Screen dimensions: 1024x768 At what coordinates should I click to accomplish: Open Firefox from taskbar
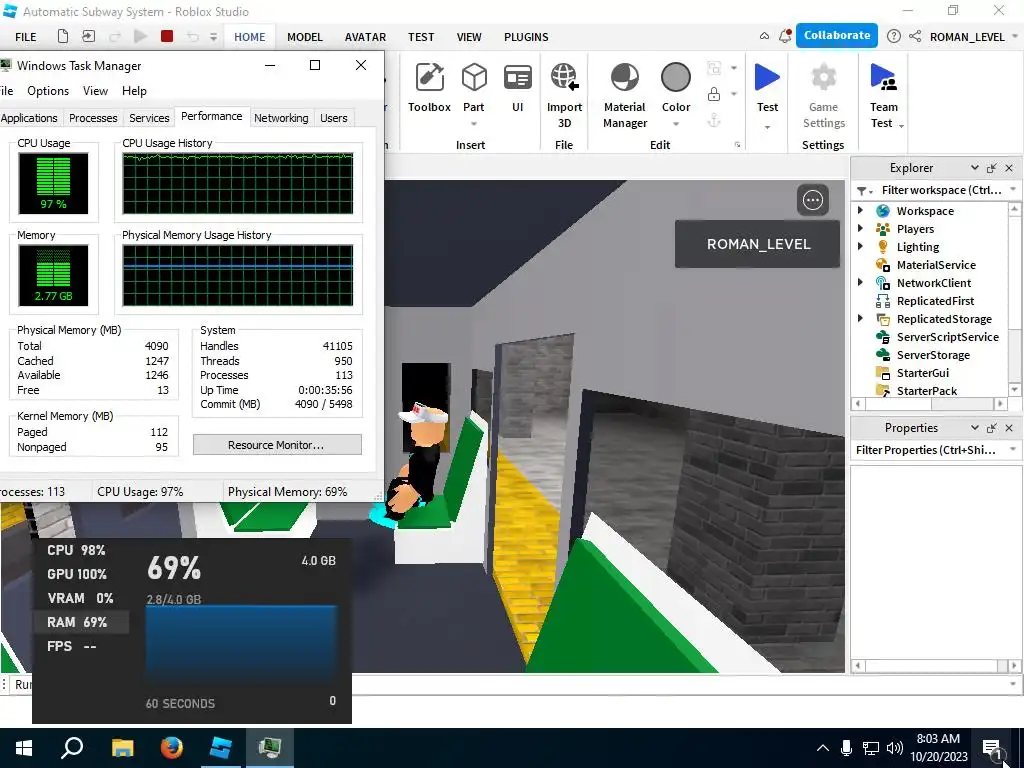click(x=172, y=748)
